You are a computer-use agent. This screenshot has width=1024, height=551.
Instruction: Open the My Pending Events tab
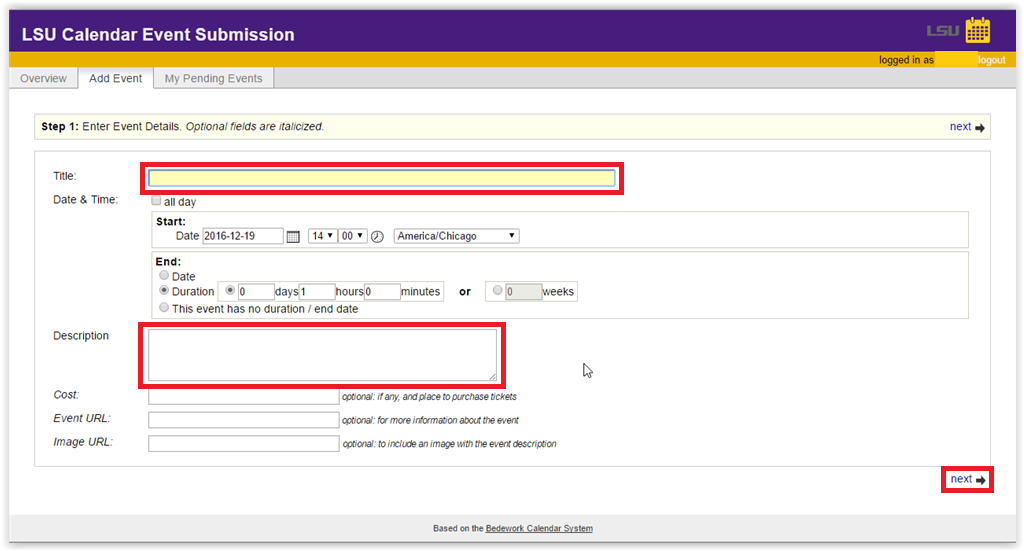pos(214,78)
